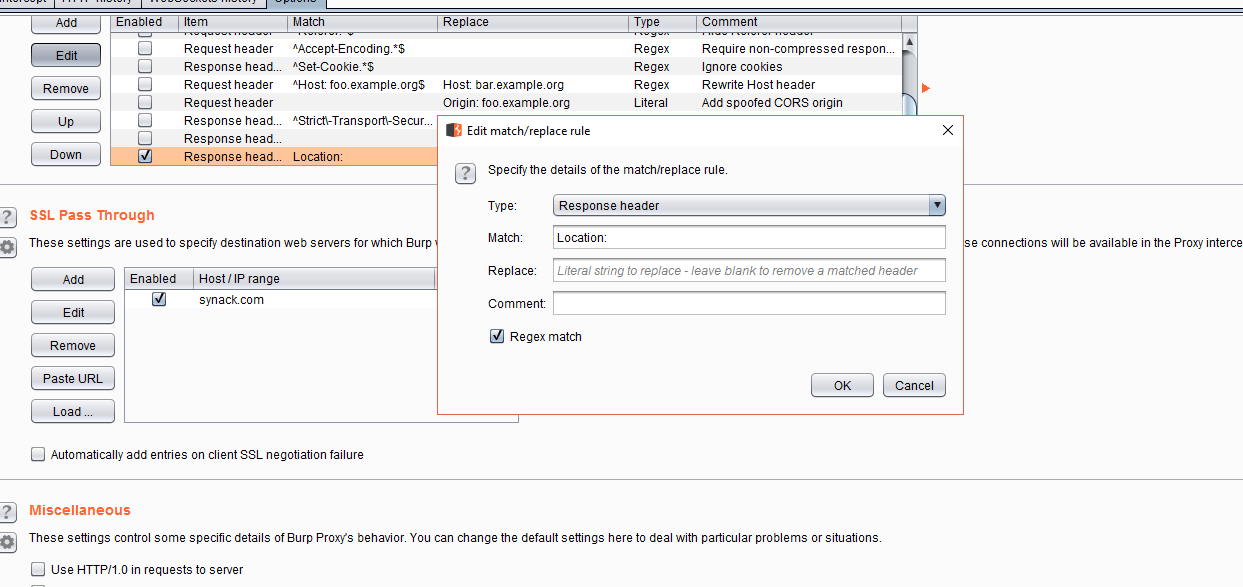
Task: Click into the Replace text field
Action: (x=748, y=271)
